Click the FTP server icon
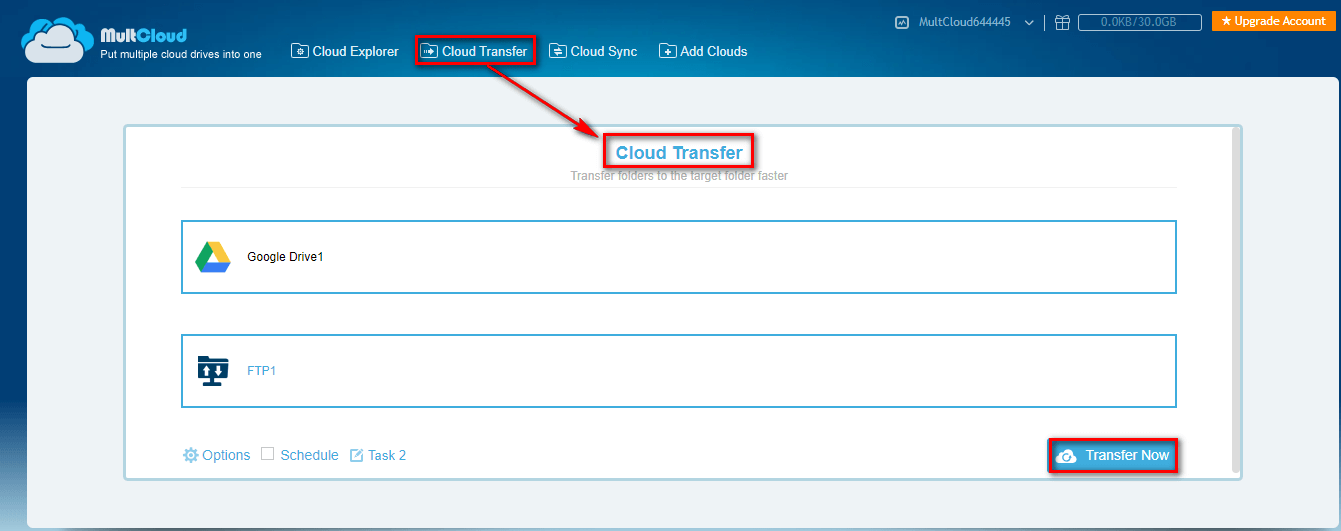Screen dimensions: 1341x531 (213, 371)
